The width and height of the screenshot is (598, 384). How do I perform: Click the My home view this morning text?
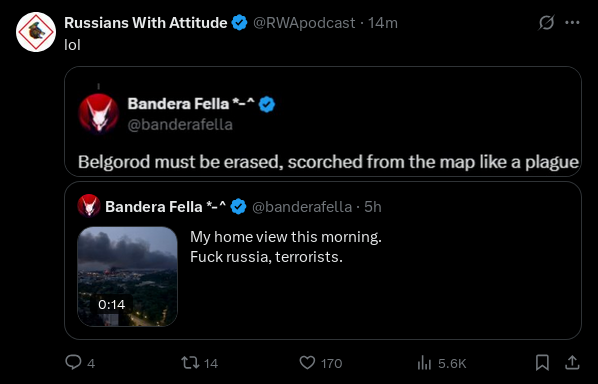pos(286,237)
